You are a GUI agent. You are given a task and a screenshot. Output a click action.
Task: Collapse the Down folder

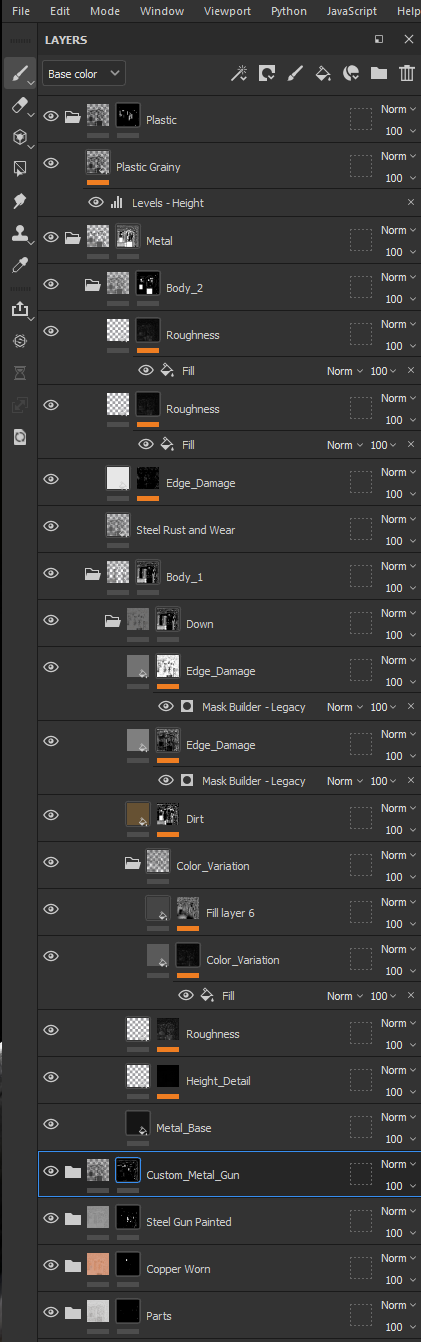tap(112, 623)
